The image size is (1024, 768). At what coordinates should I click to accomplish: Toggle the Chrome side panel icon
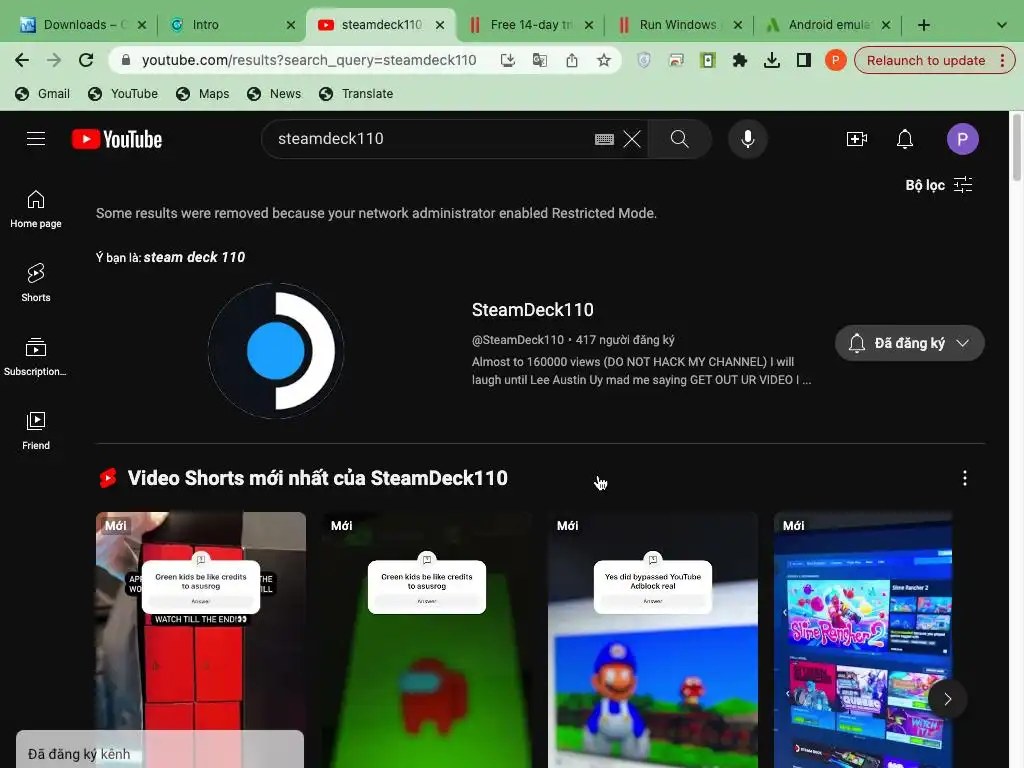tap(804, 60)
